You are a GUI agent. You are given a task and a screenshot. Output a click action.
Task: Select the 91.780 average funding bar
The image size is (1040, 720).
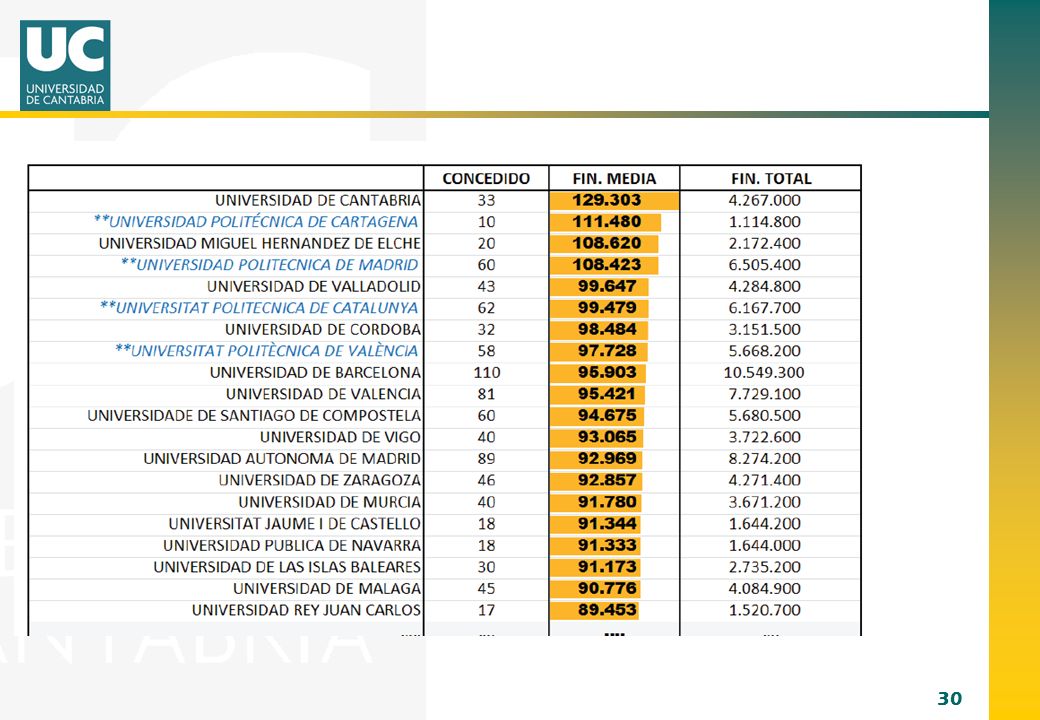[x=596, y=502]
